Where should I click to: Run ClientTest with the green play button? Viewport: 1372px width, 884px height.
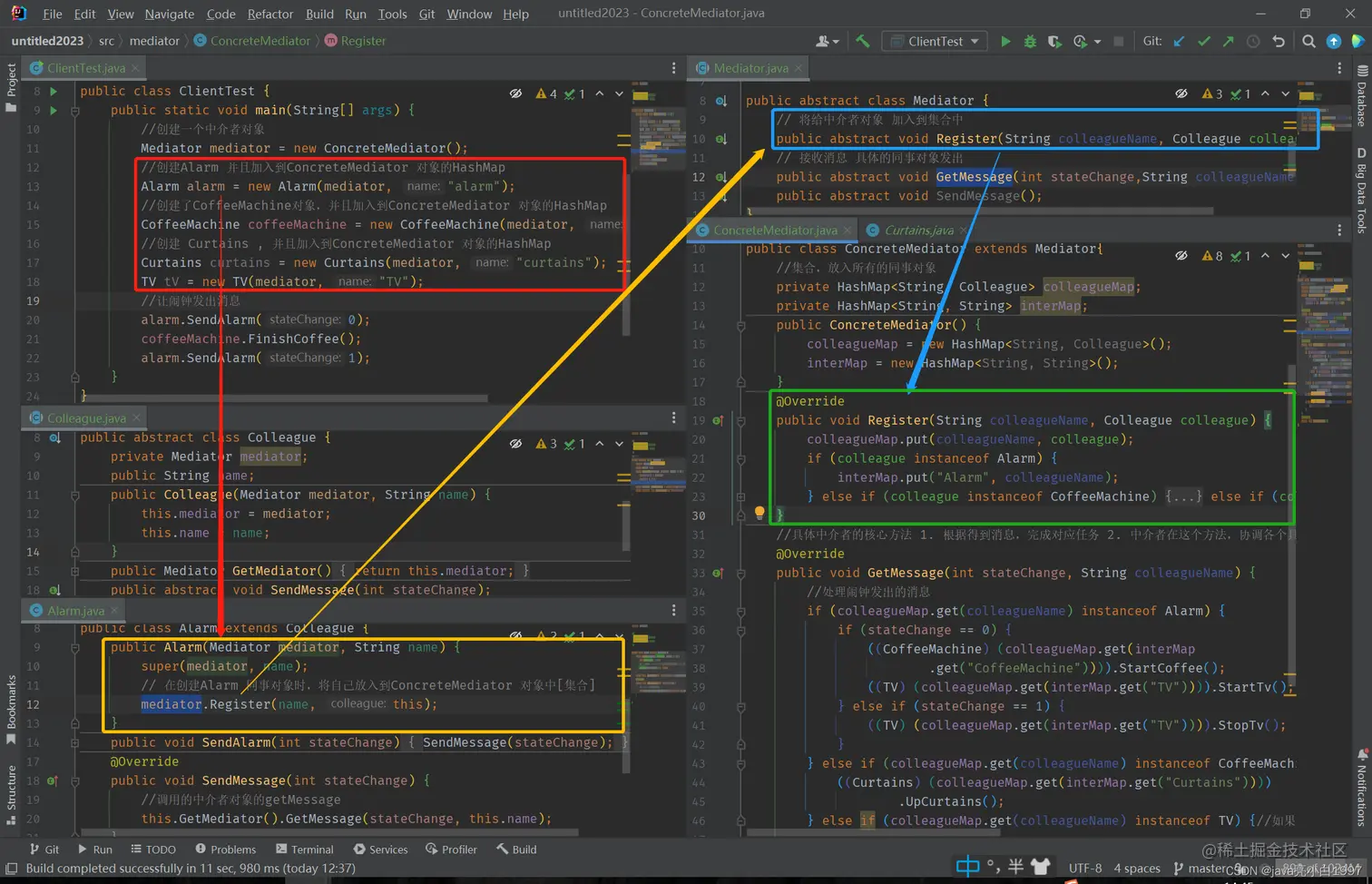(x=1005, y=41)
